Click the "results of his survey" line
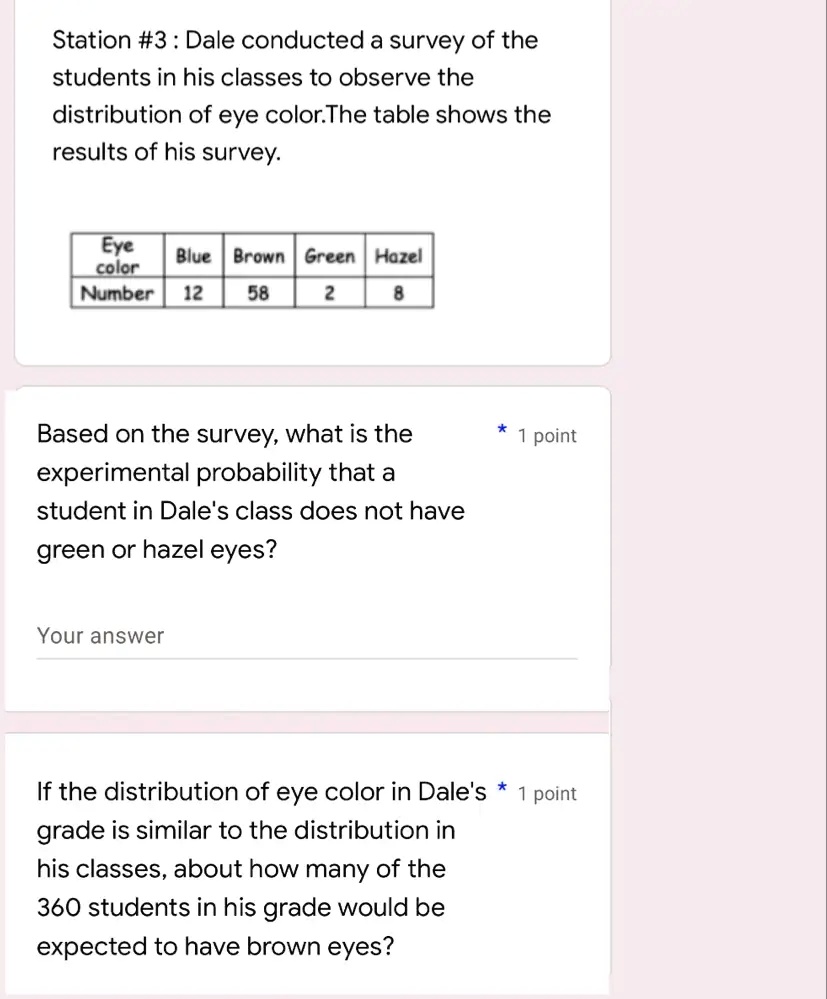Viewport: 827px width, 999px height. coord(167,154)
